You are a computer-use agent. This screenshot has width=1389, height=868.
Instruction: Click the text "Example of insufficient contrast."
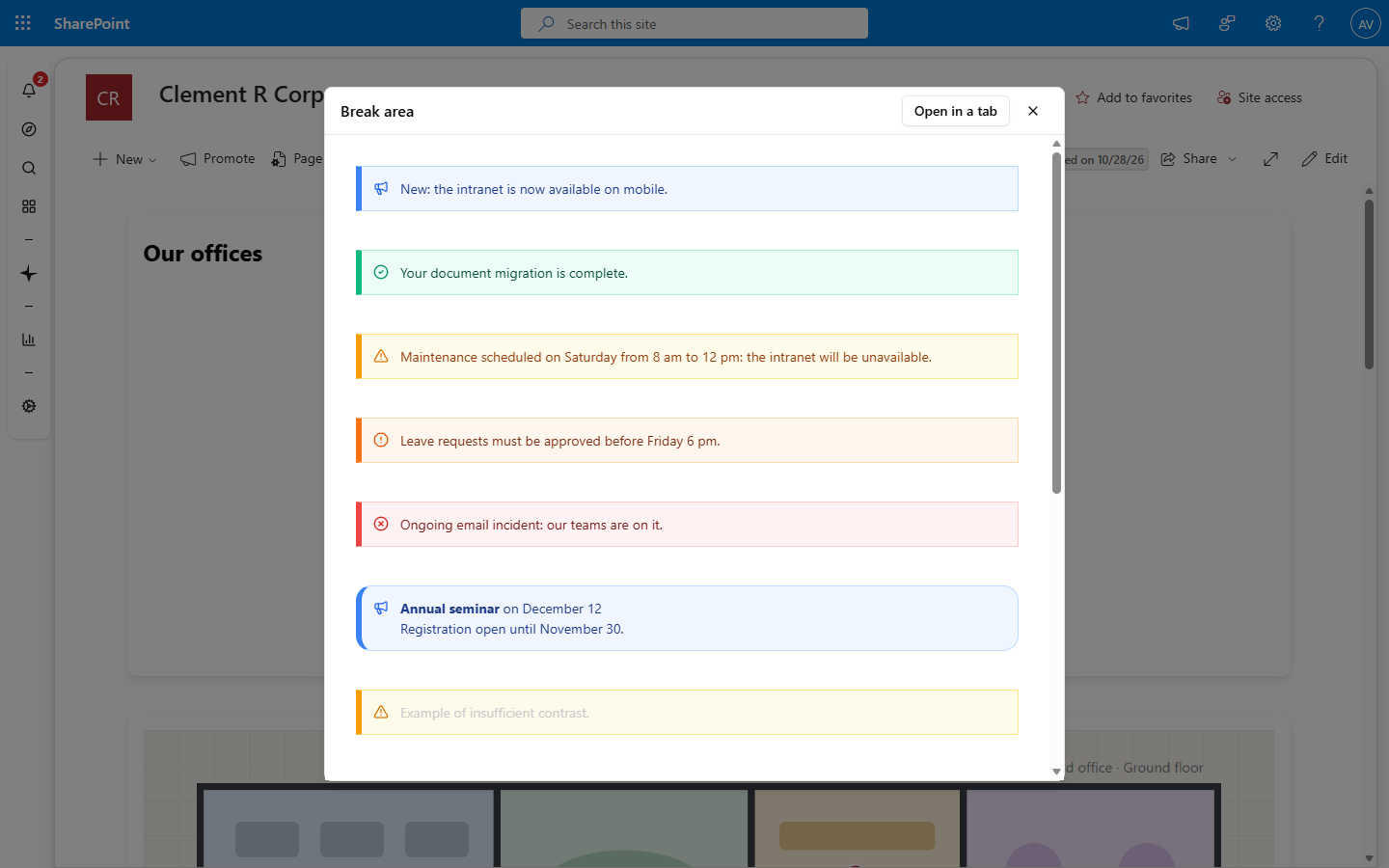click(x=495, y=713)
